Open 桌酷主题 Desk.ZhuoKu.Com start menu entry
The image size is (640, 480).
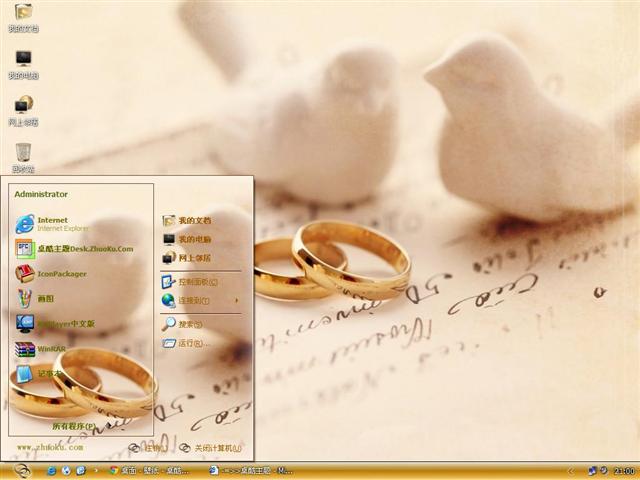pyautogui.click(x=74, y=249)
